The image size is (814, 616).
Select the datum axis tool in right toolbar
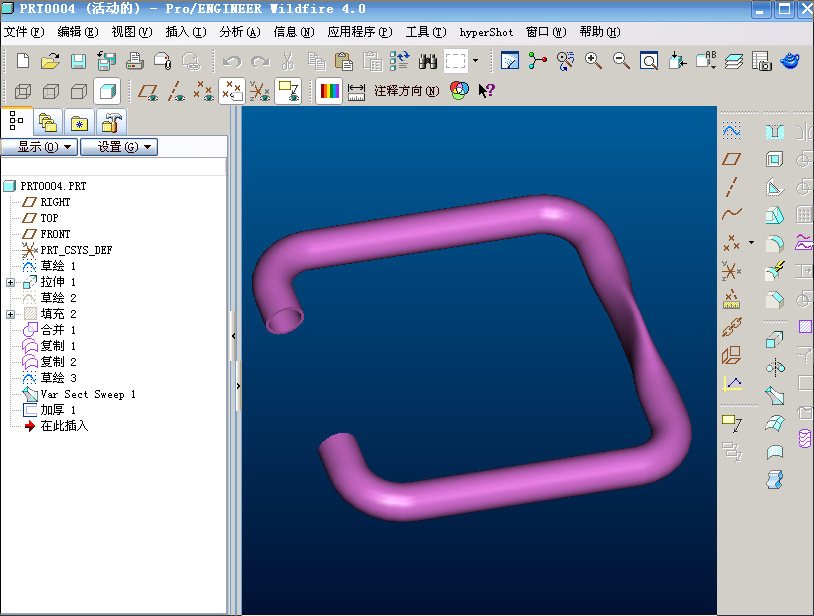click(x=731, y=187)
